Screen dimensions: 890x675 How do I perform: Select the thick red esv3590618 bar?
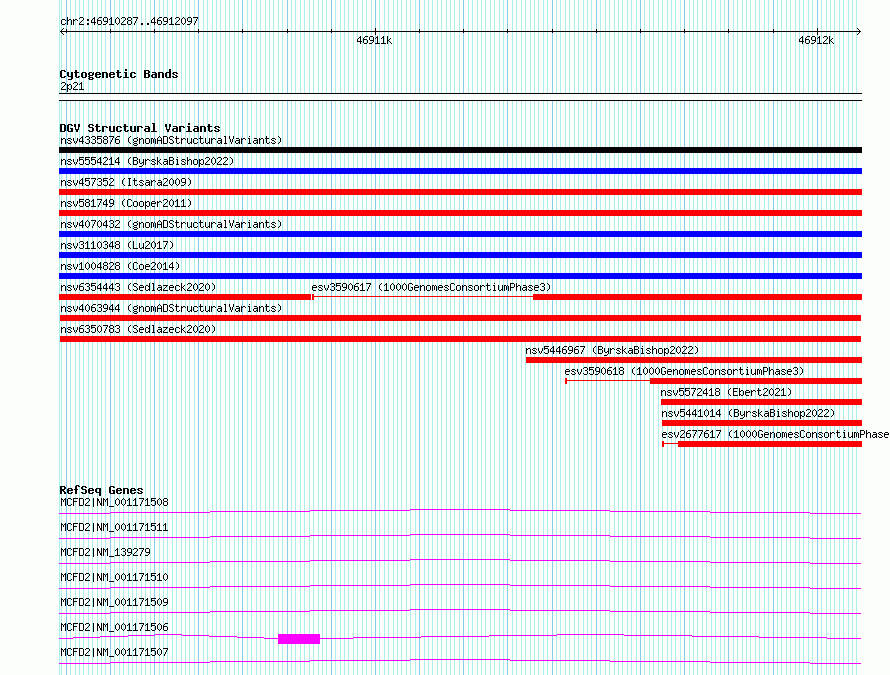(756, 381)
